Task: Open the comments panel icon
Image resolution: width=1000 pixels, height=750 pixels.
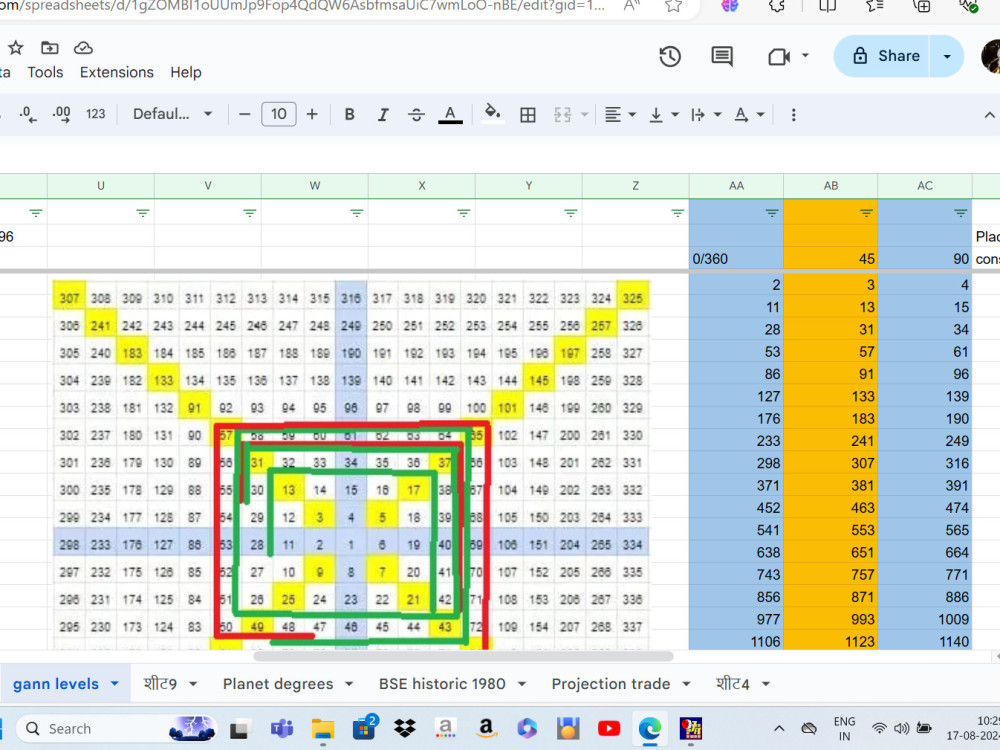Action: 722,57
